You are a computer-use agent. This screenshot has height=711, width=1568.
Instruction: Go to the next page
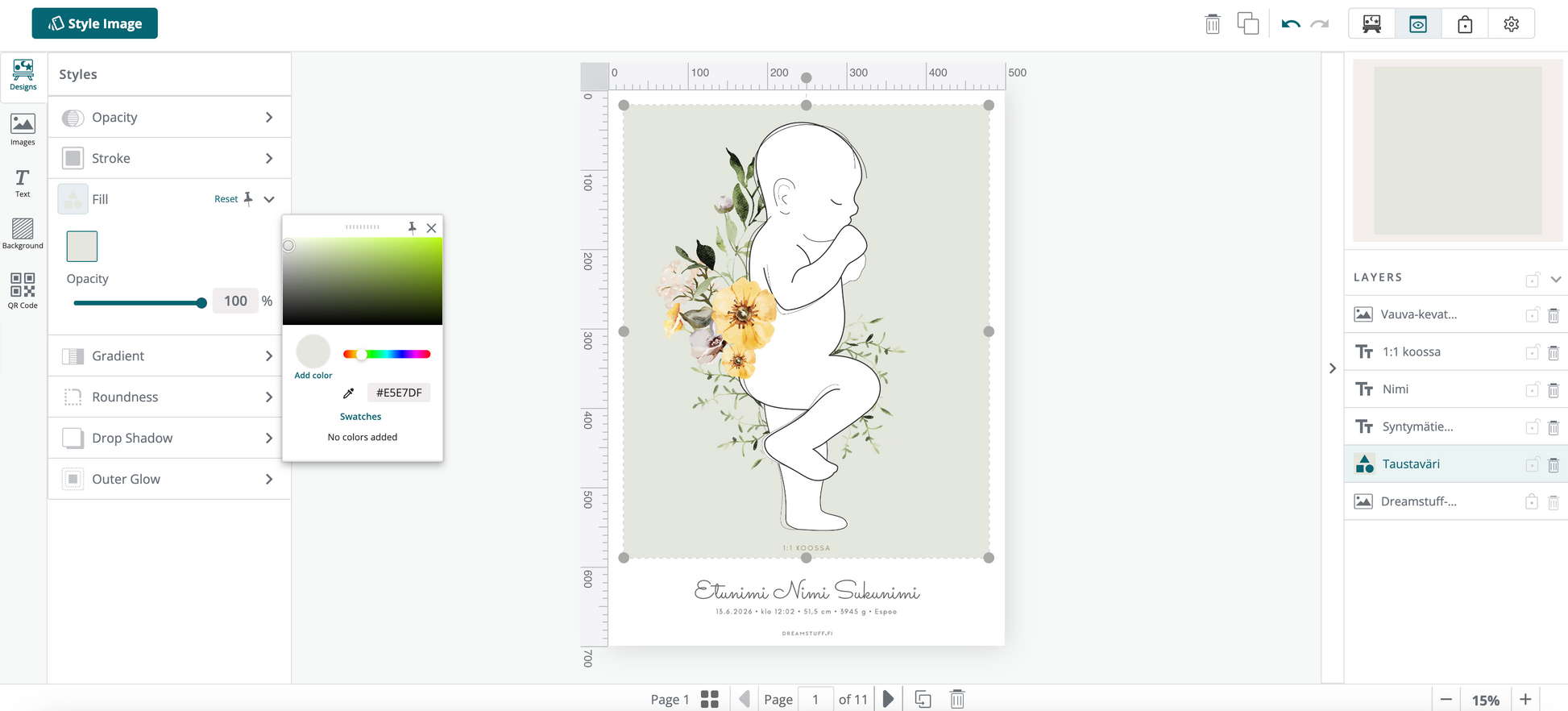888,699
